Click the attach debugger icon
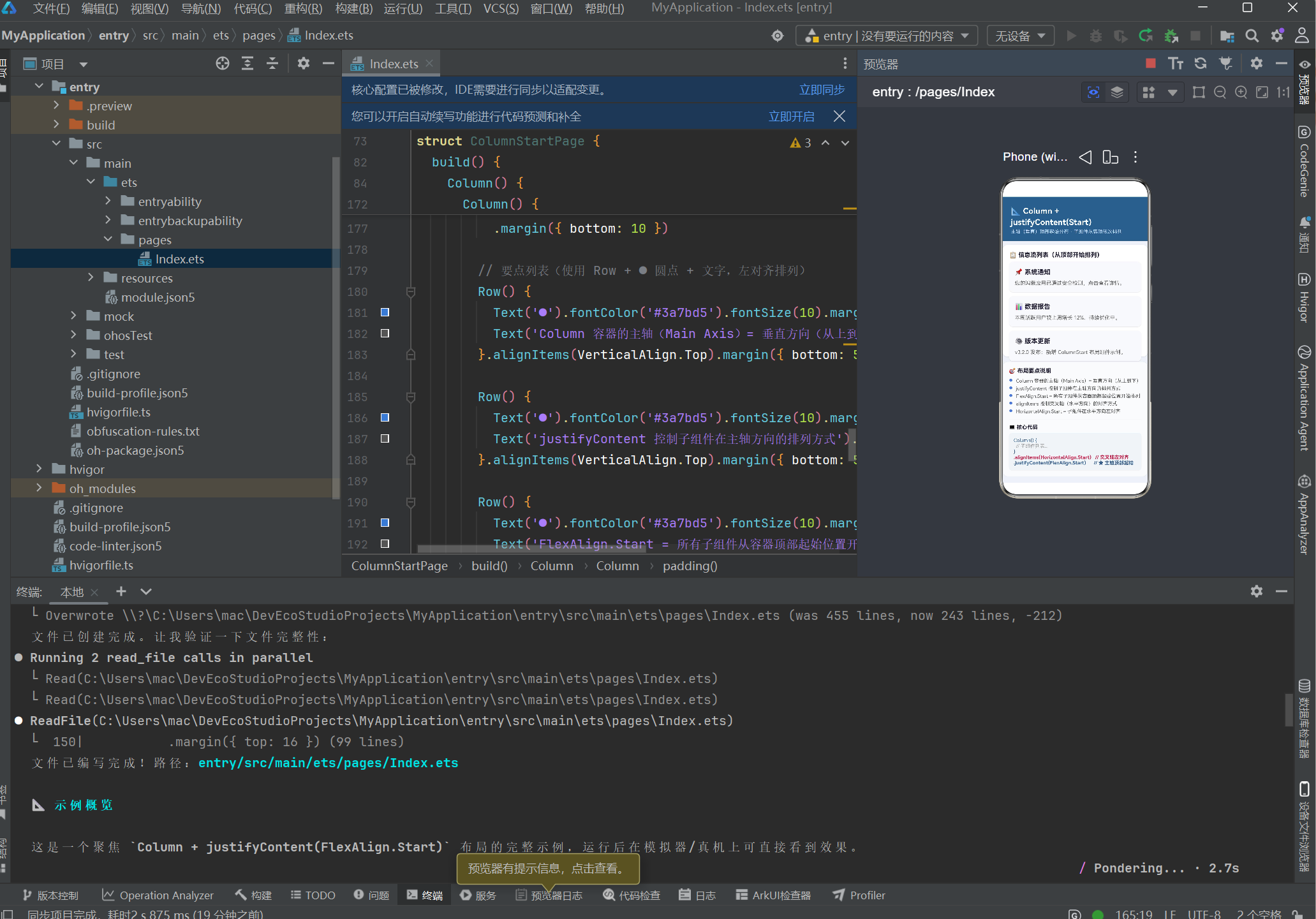Viewport: 1316px width, 919px height. point(1171,36)
